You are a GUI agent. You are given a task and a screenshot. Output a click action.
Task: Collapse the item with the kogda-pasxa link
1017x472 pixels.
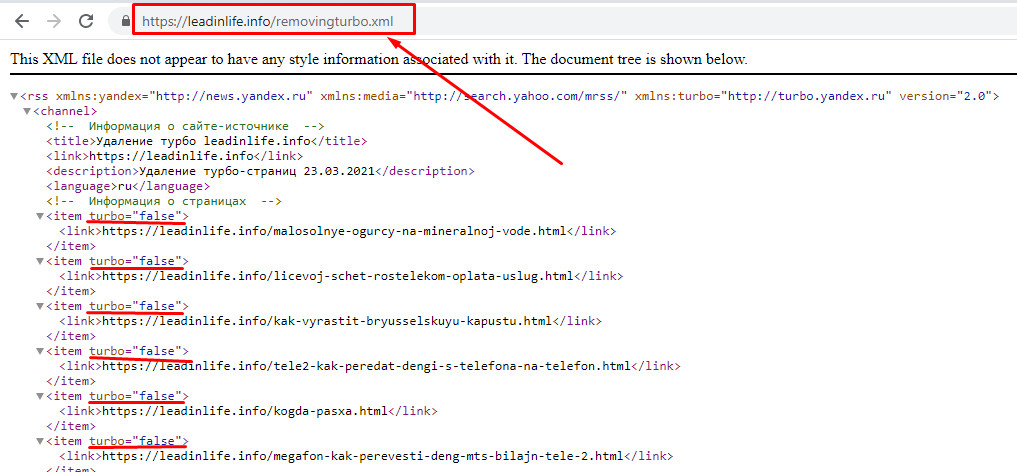pos(40,396)
